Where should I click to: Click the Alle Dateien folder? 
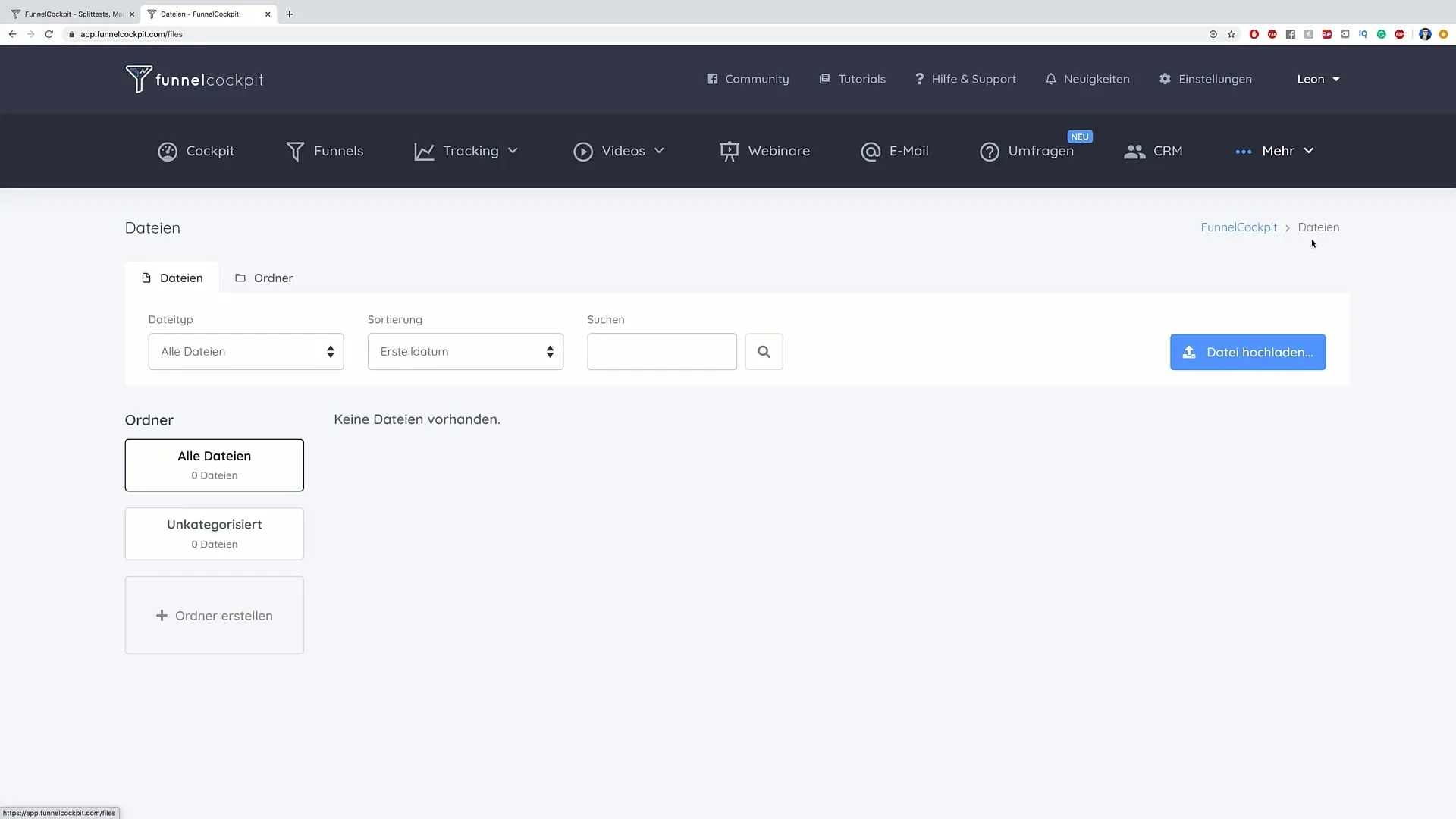pos(213,464)
